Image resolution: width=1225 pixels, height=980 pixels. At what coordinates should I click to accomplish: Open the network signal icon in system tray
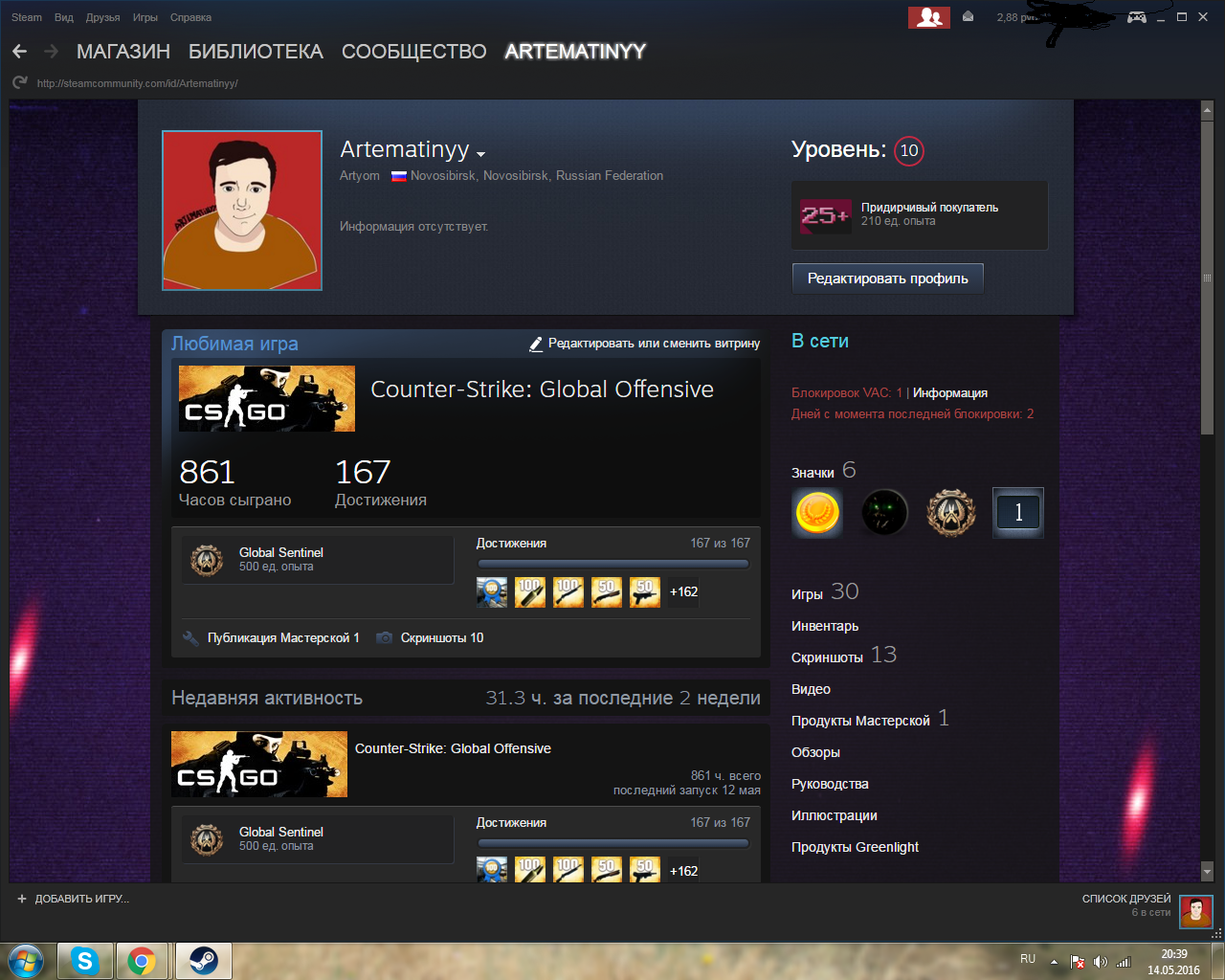pyautogui.click(x=1124, y=961)
